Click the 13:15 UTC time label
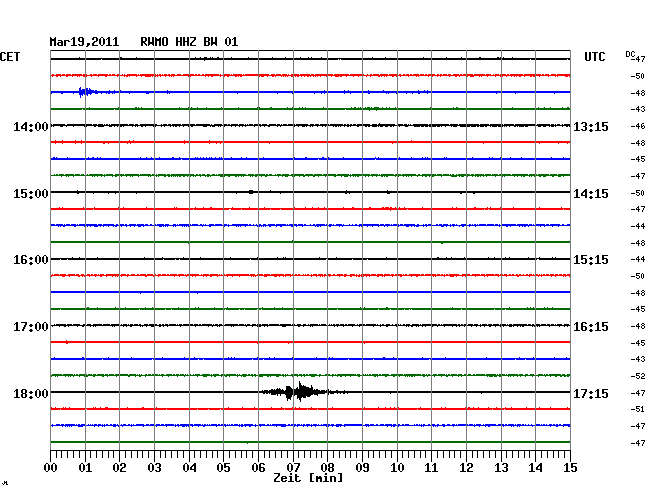650x494 pixels. [591, 126]
